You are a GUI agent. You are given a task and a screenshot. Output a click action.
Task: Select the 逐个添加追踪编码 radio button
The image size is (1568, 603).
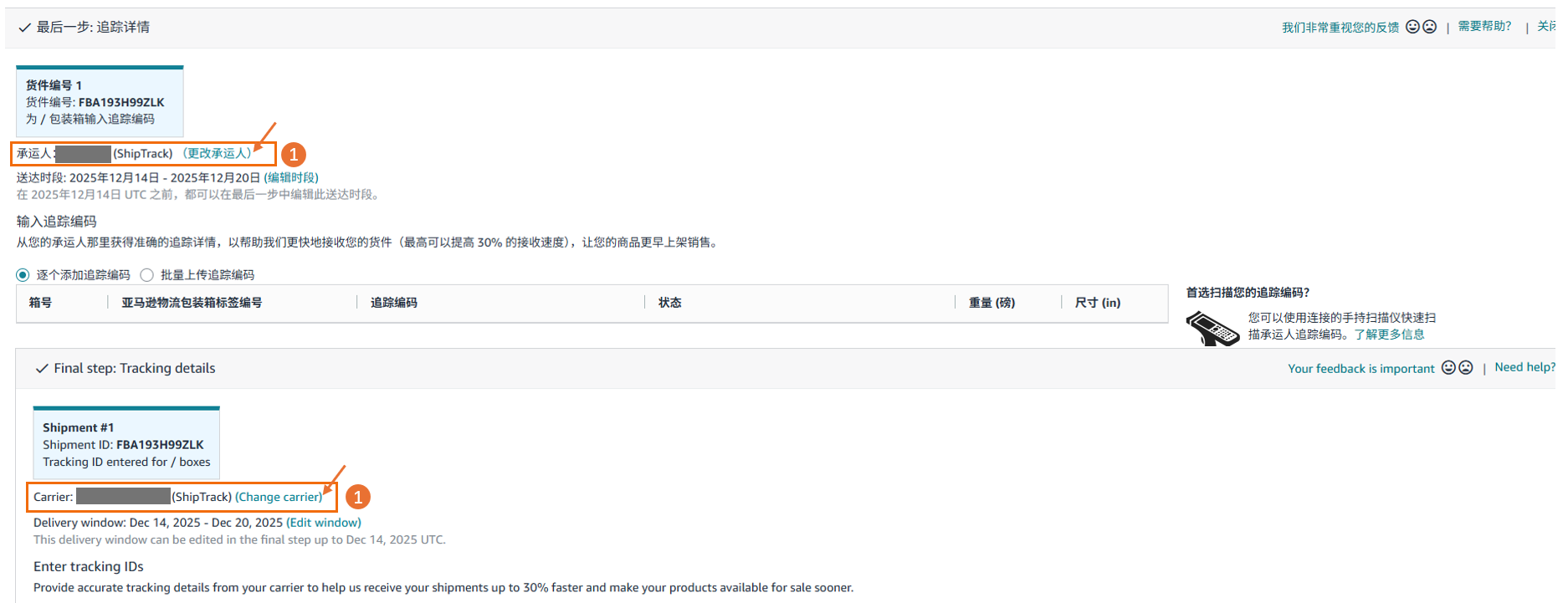23,275
